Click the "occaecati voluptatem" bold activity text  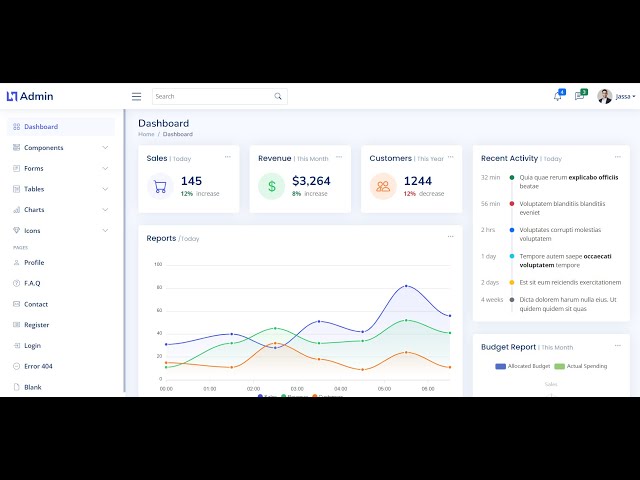tap(565, 261)
